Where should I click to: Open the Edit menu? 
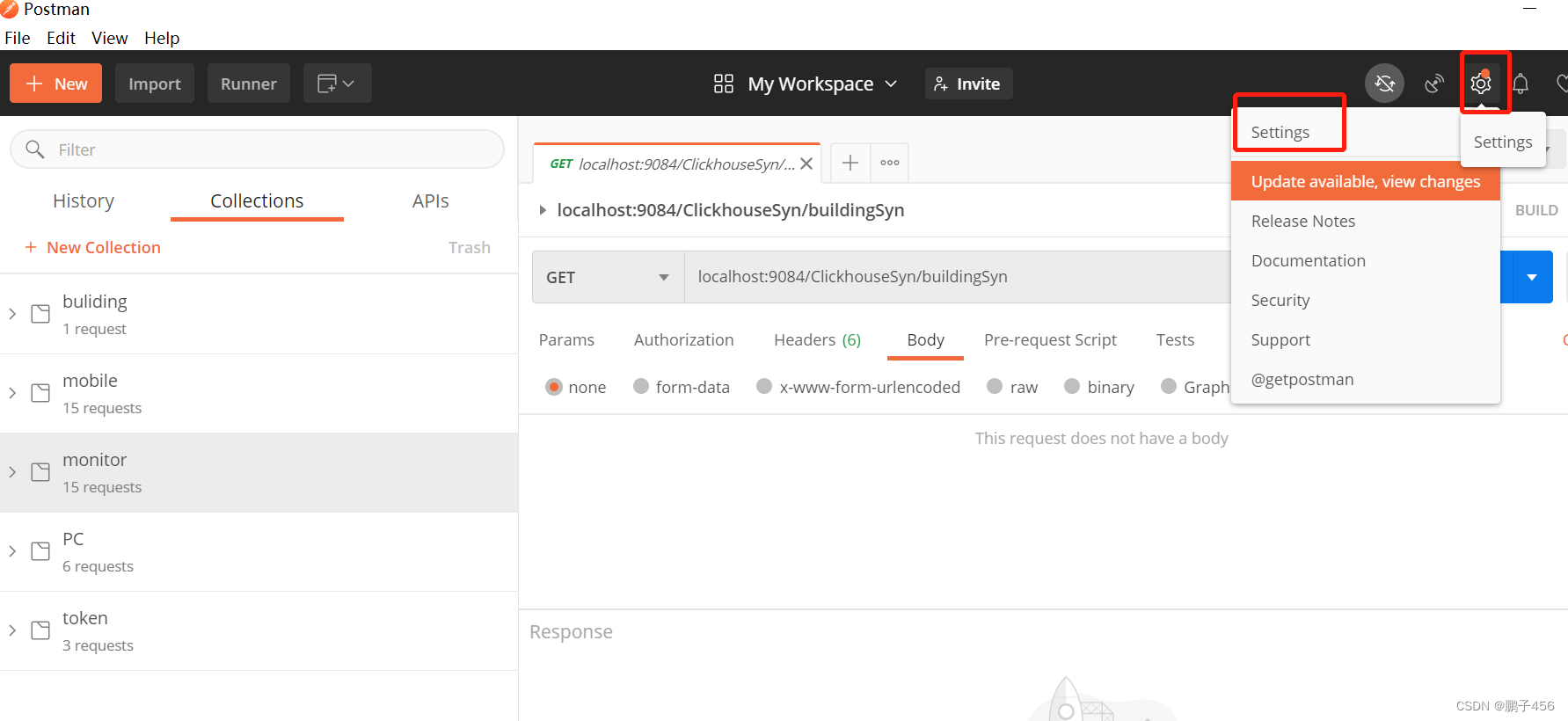[x=61, y=38]
